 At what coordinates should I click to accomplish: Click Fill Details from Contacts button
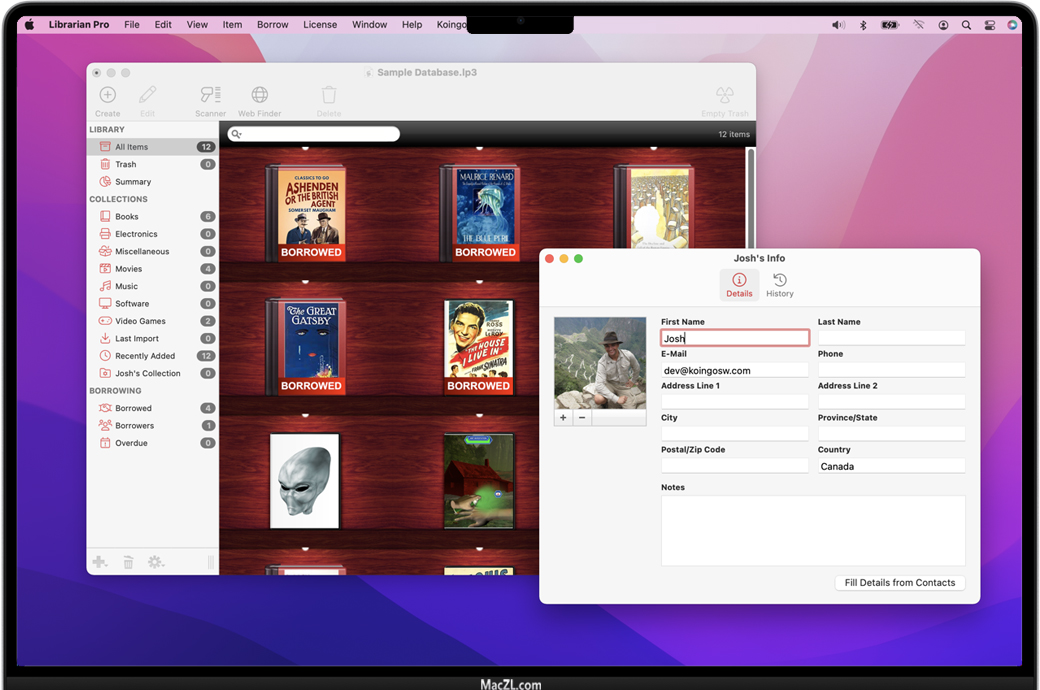[x=899, y=582]
